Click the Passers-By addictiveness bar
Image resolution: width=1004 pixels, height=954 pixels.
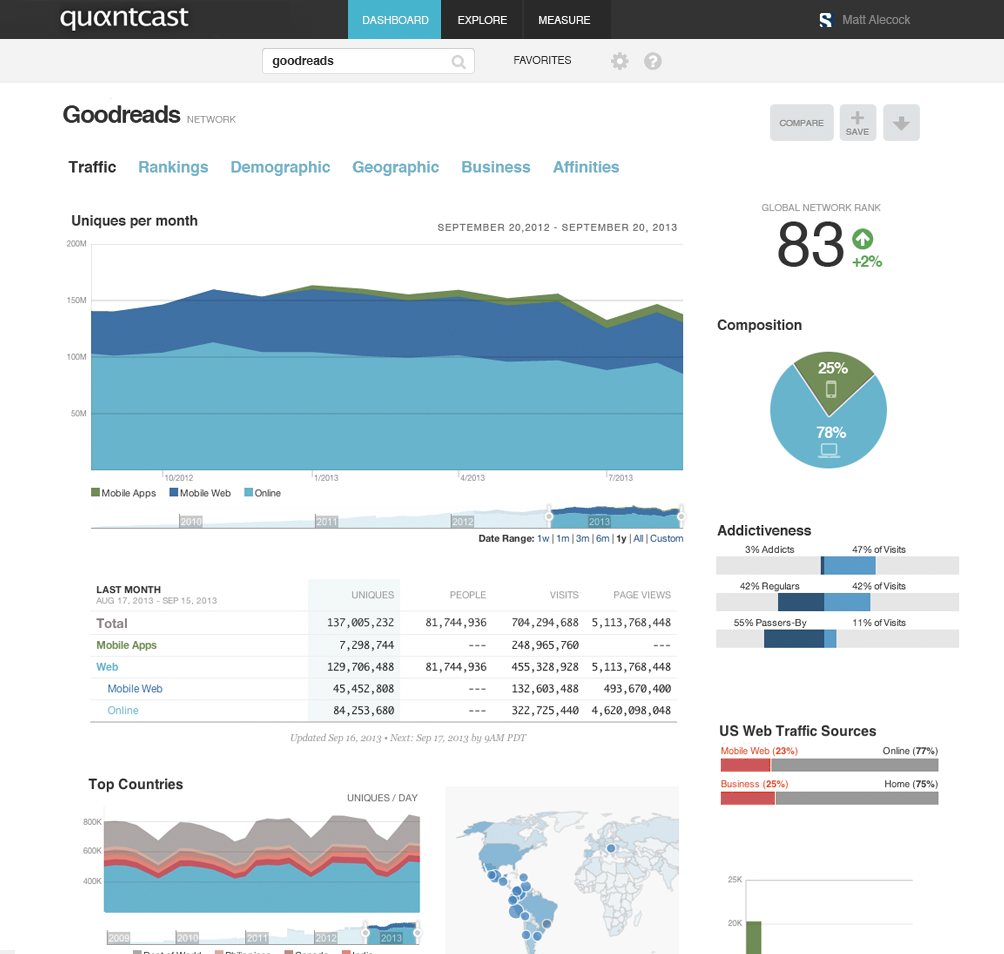pyautogui.click(x=838, y=638)
